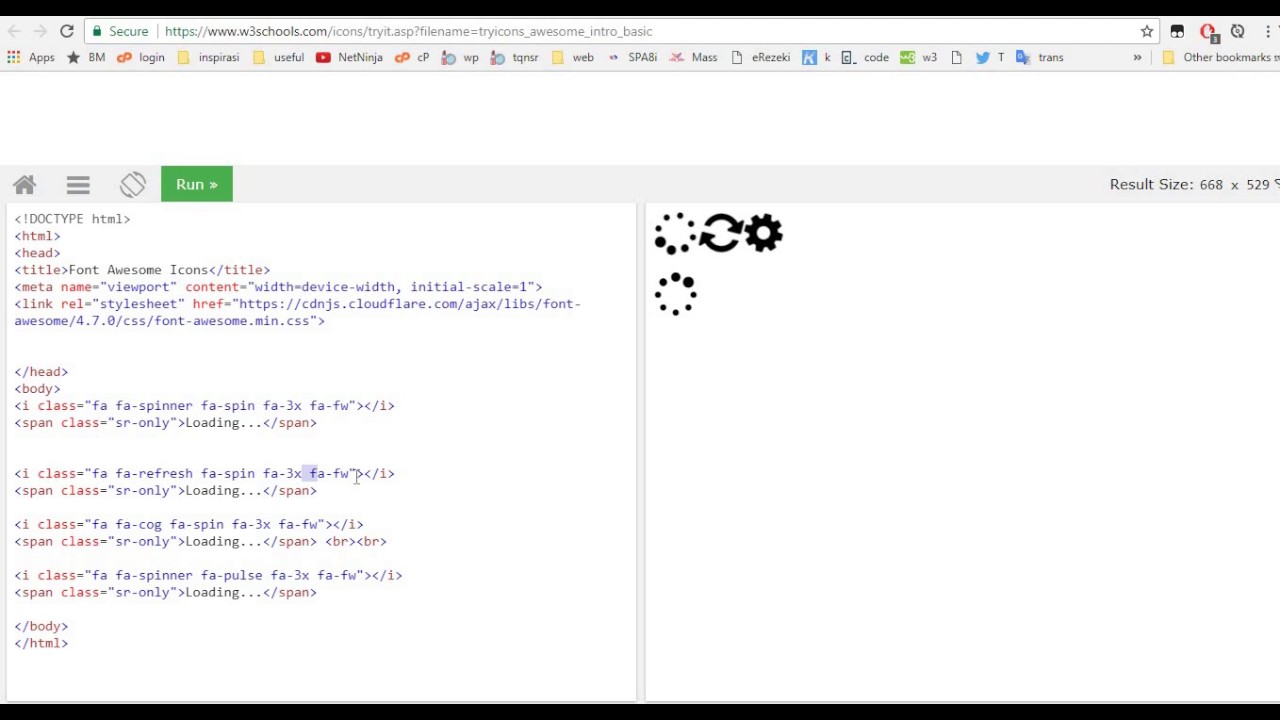This screenshot has width=1280, height=720.
Task: Click the fa-spinner fa-pulse code line
Action: tap(208, 576)
